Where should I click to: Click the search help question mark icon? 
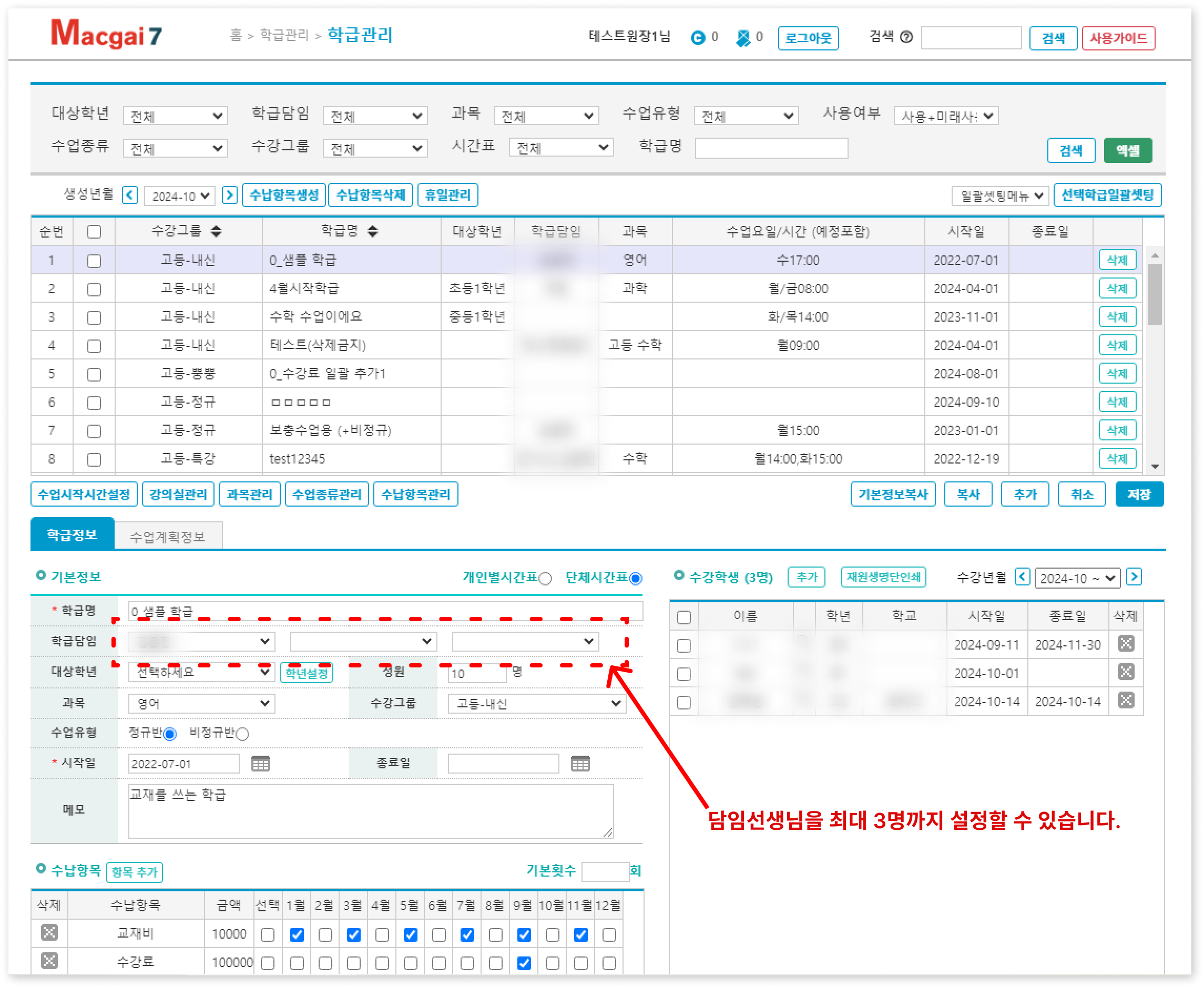click(x=906, y=37)
